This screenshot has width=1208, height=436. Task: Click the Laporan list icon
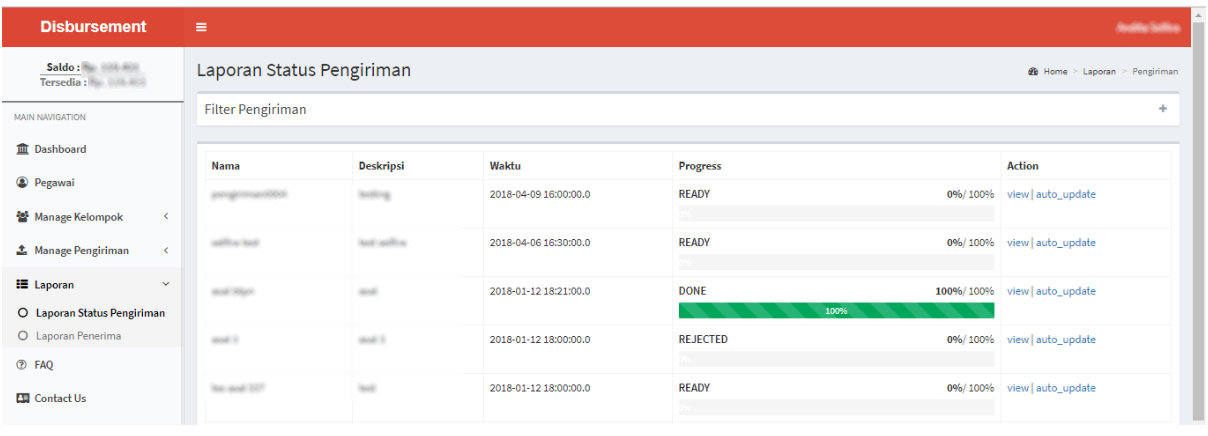[x=22, y=285]
